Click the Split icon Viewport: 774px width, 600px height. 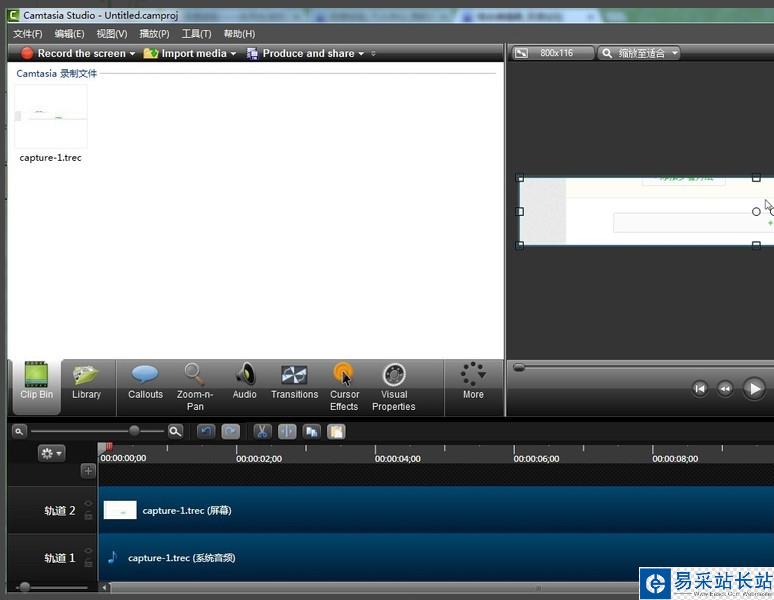pos(287,432)
